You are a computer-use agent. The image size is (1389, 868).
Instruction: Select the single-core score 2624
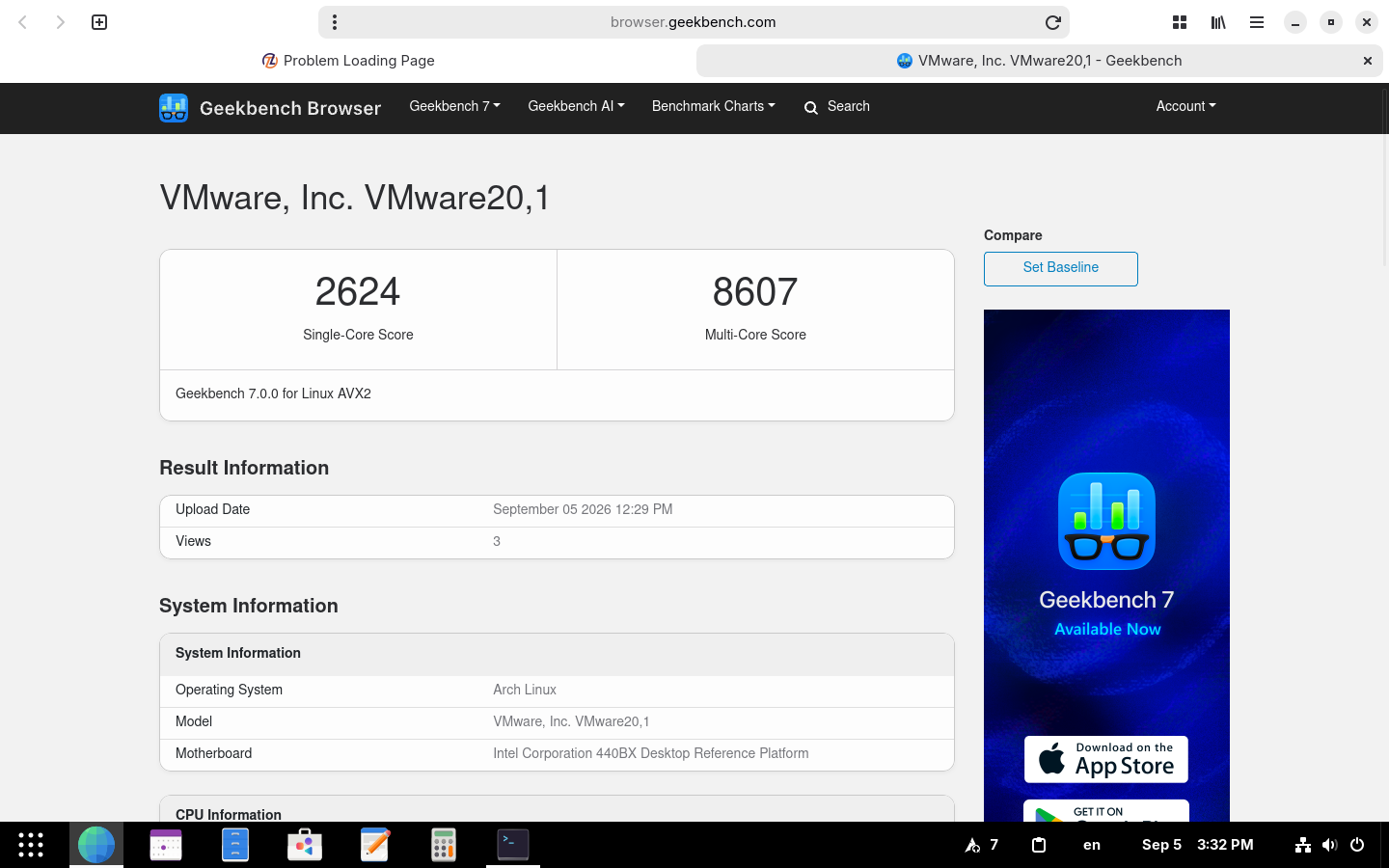point(358,291)
